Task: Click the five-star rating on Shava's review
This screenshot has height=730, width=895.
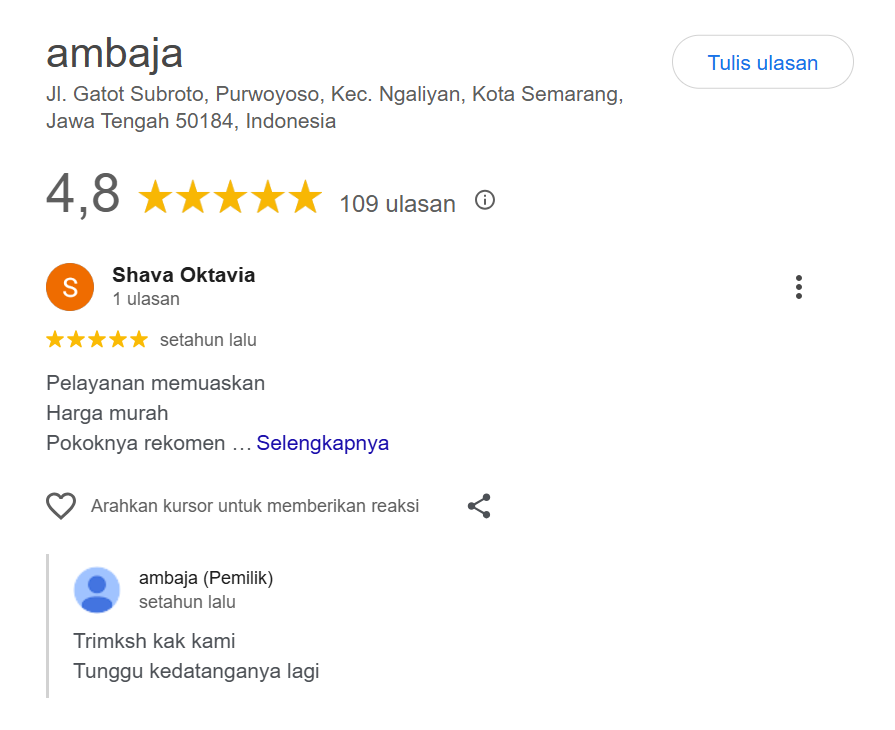Action: [x=97, y=340]
